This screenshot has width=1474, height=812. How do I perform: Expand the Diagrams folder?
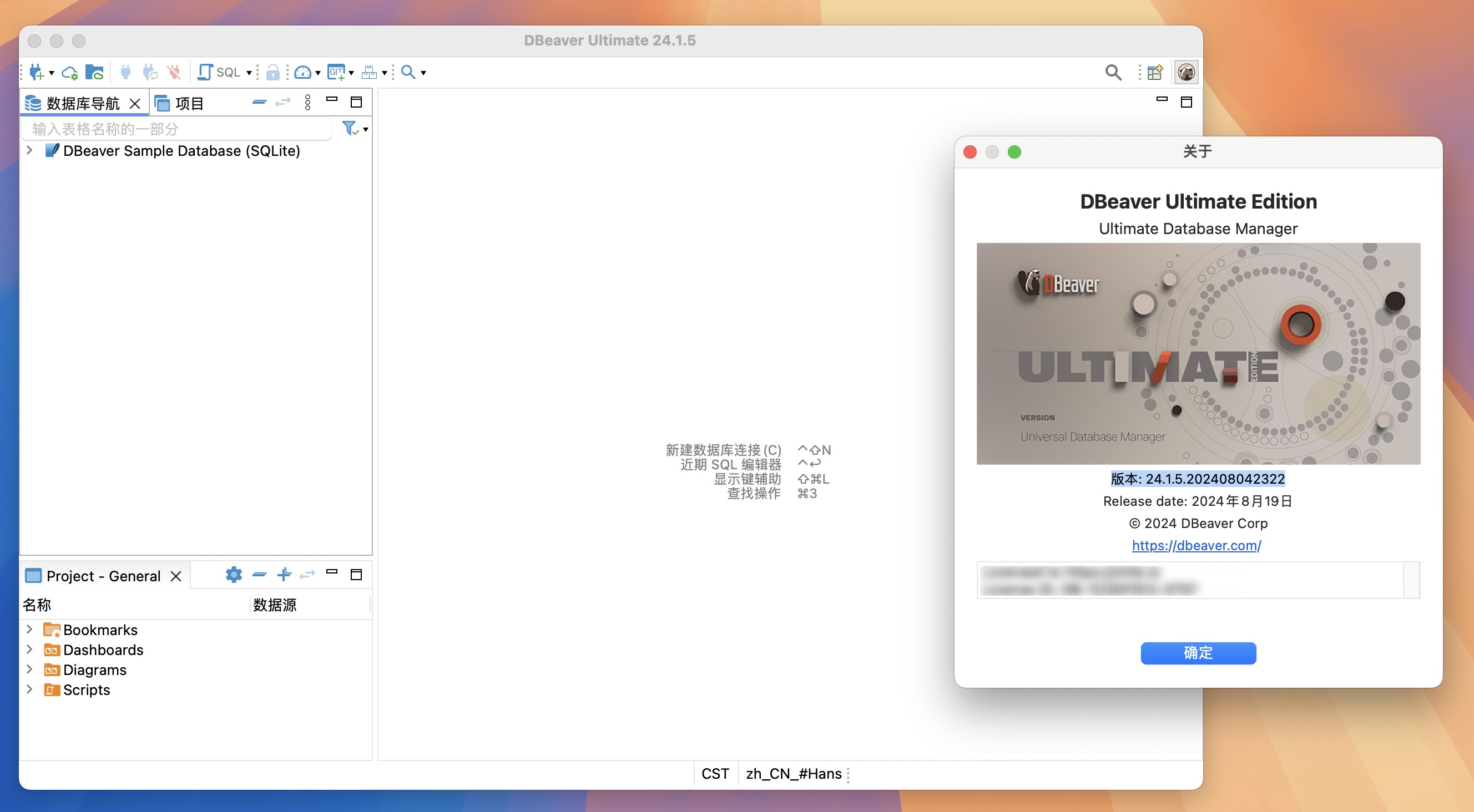point(30,669)
